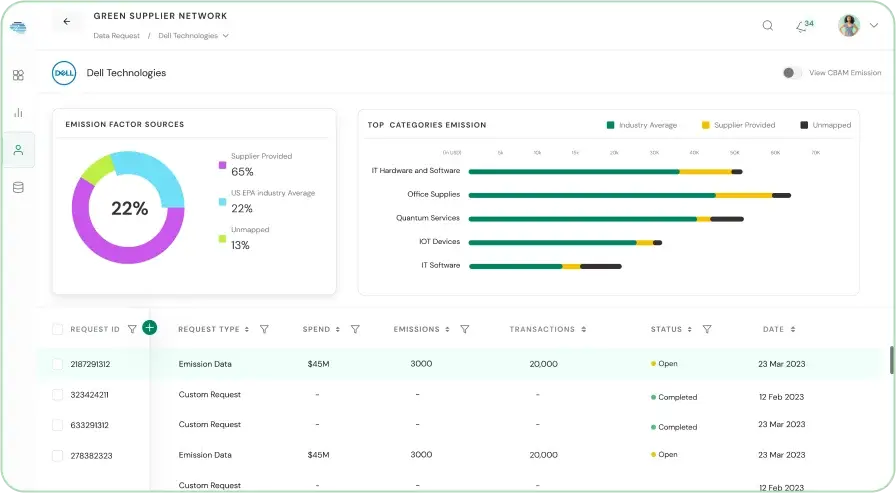Click Emission Factor Sources heading

125,125
